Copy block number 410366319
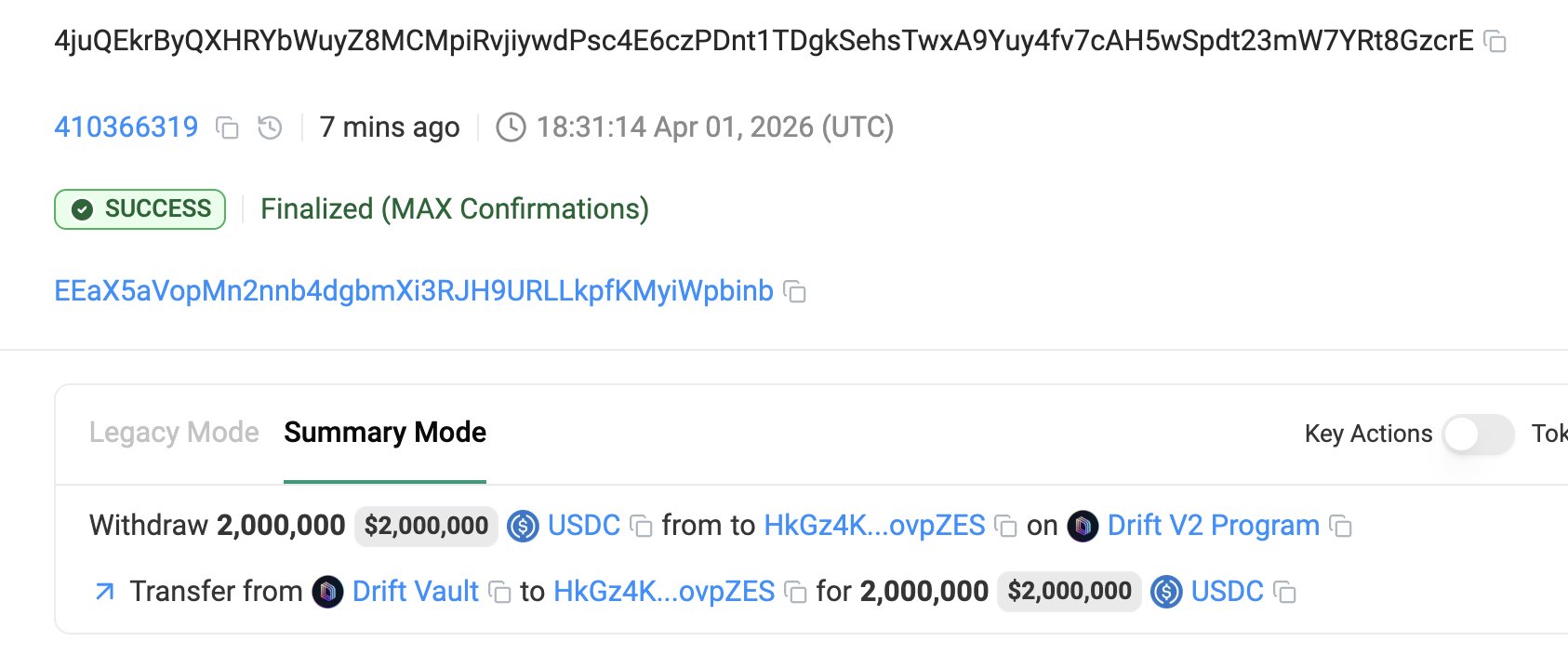The image size is (1568, 655). point(227,127)
